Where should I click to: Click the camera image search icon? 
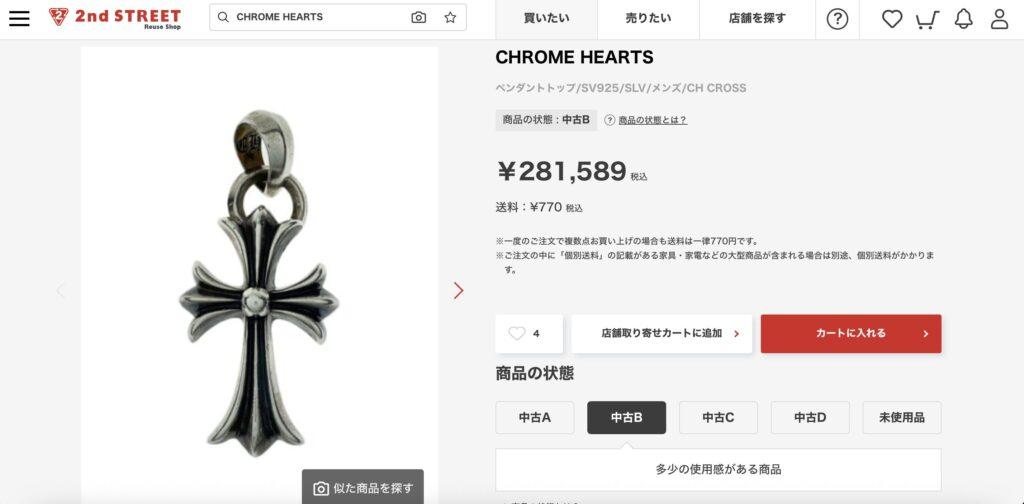(419, 18)
